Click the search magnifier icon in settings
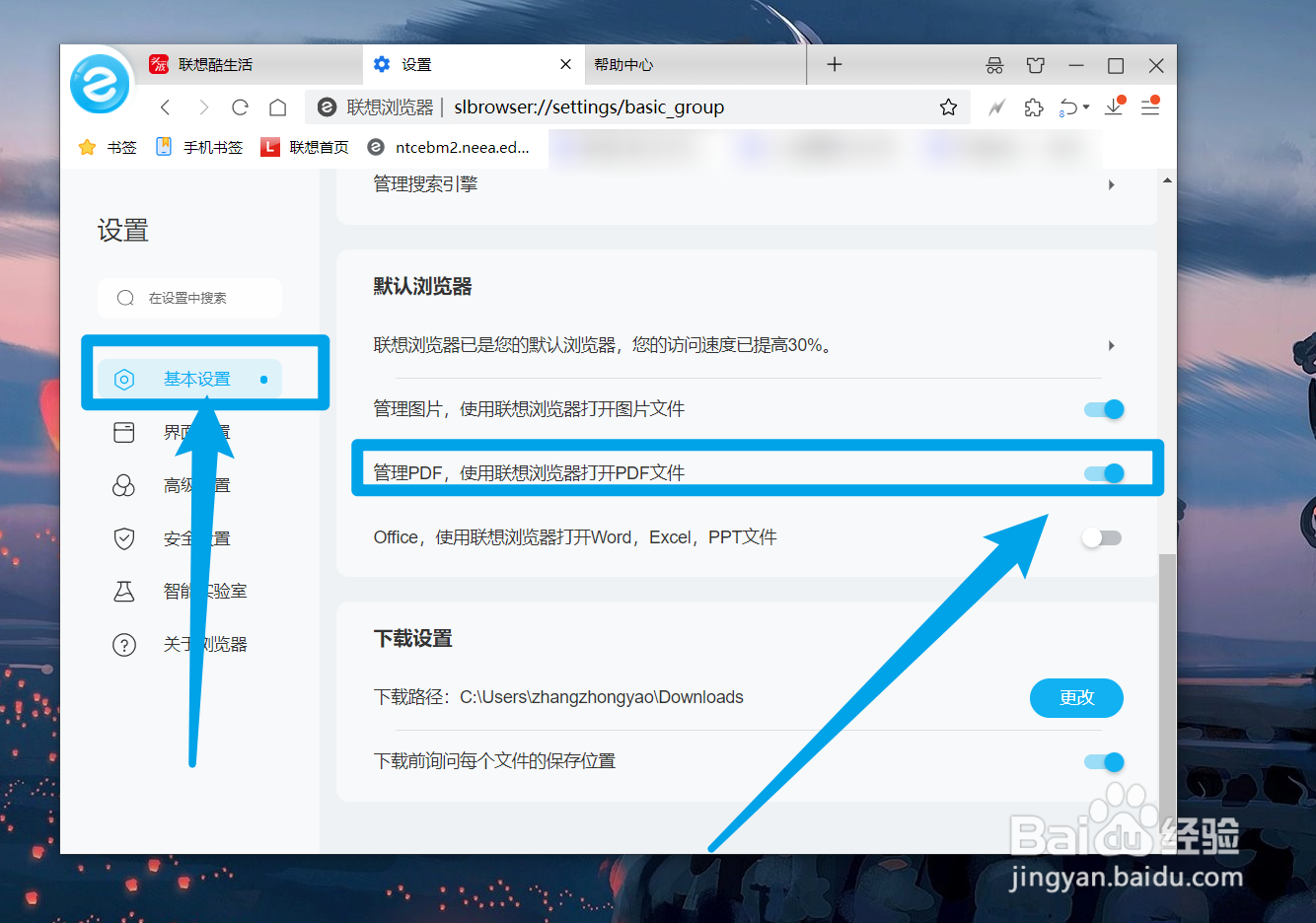Image resolution: width=1316 pixels, height=923 pixels. pyautogui.click(x=125, y=298)
